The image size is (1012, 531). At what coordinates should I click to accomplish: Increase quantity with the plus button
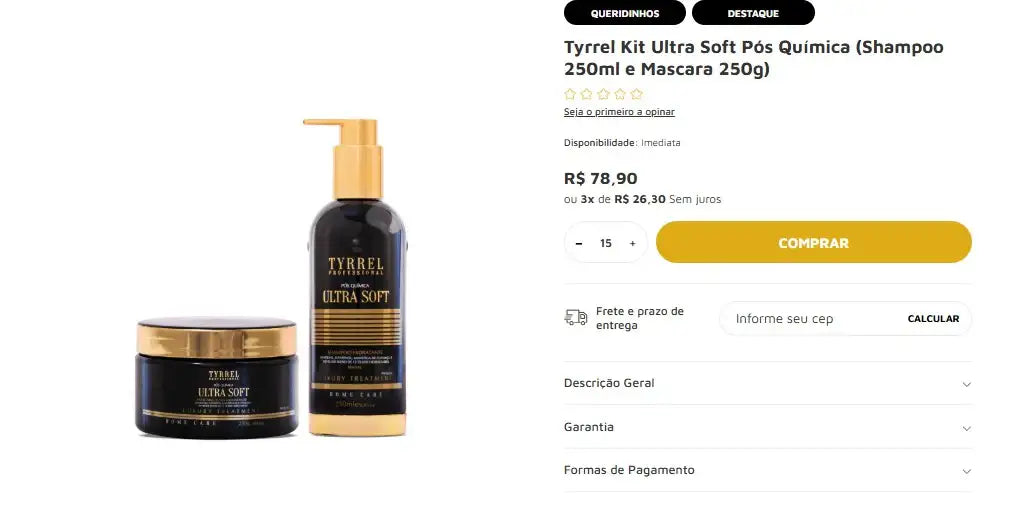pos(632,243)
